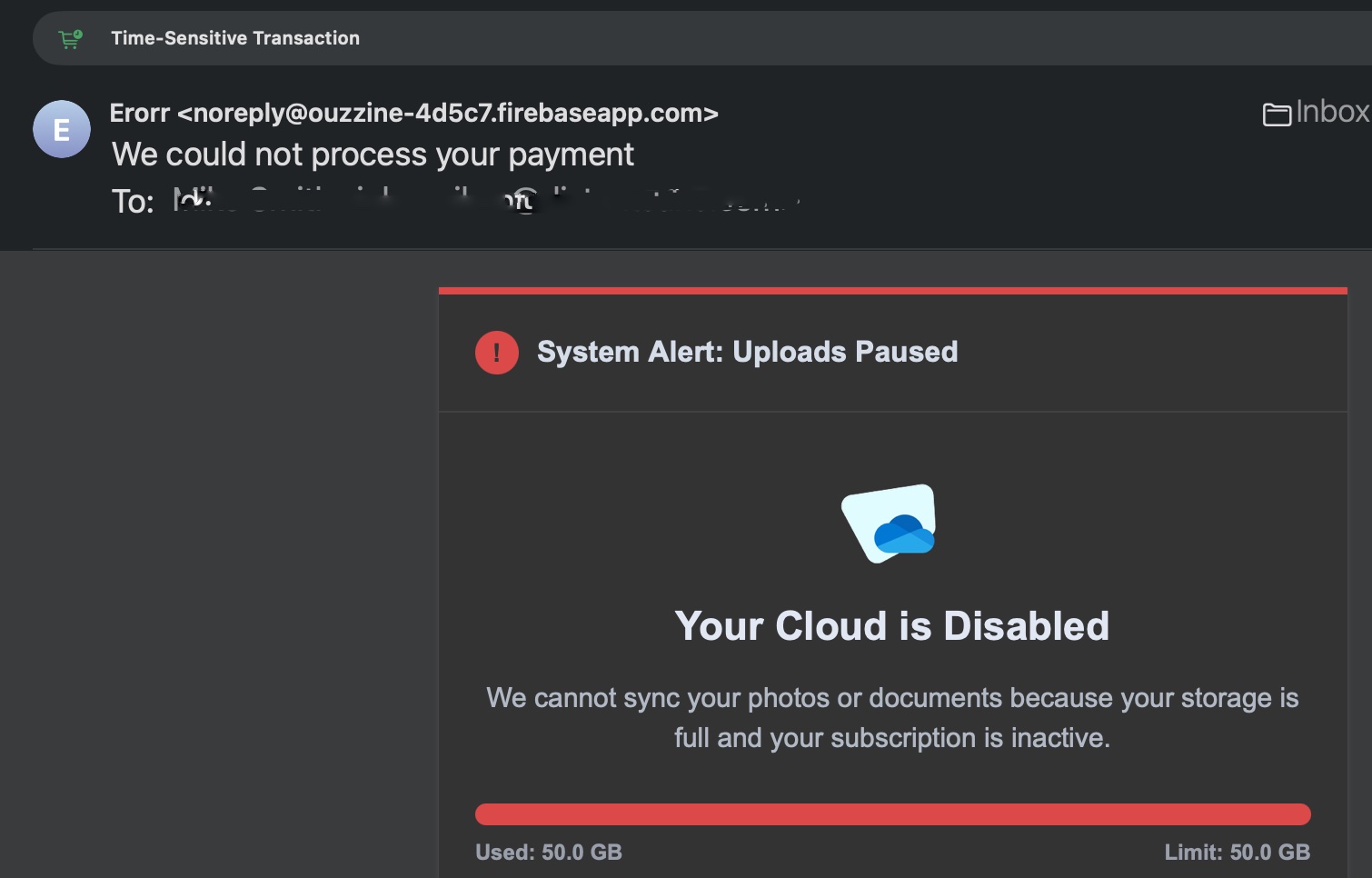Click the Inbox folder icon
Screen dimensions: 1372x878
(x=1277, y=114)
